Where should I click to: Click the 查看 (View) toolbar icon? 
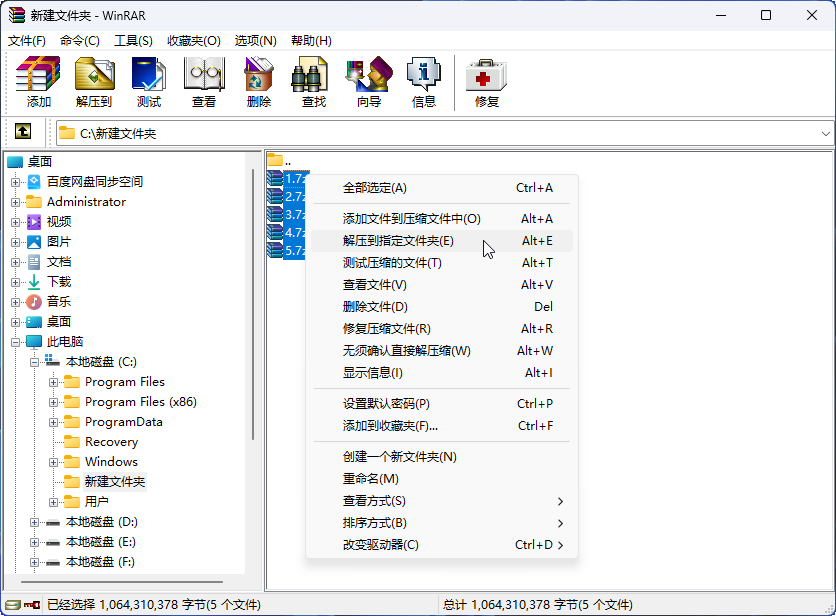204,82
